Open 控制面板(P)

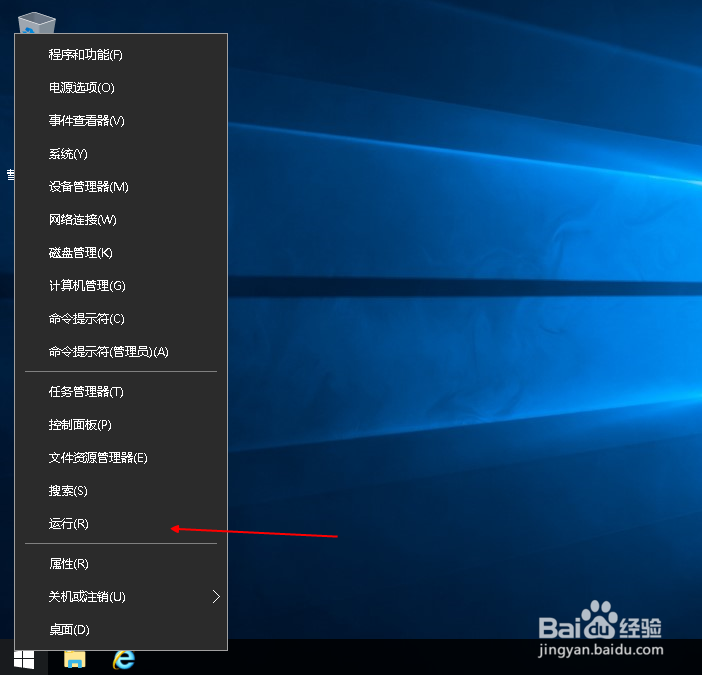coord(121,425)
